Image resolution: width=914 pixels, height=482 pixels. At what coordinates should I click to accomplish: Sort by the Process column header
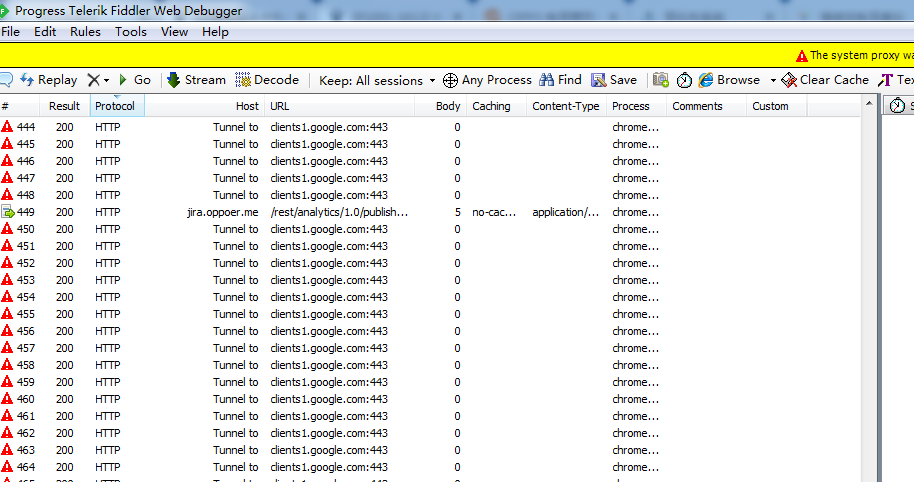tap(637, 106)
